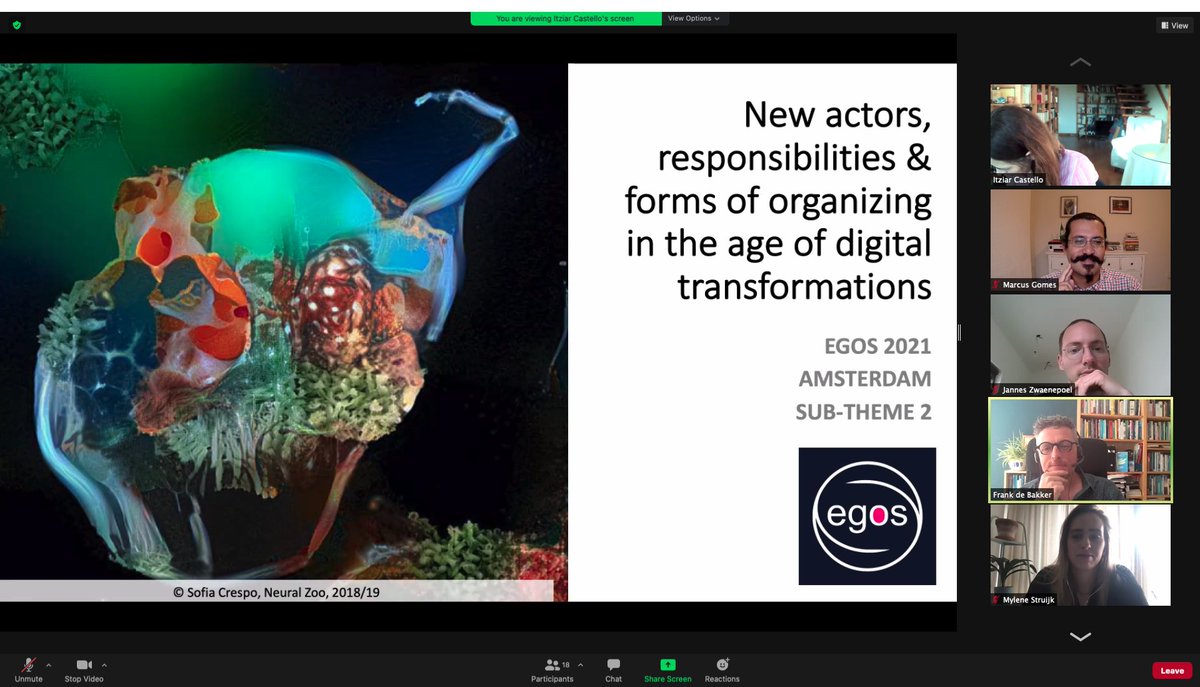1200x687 pixels.
Task: Leave the meeting
Action: coord(1172,671)
